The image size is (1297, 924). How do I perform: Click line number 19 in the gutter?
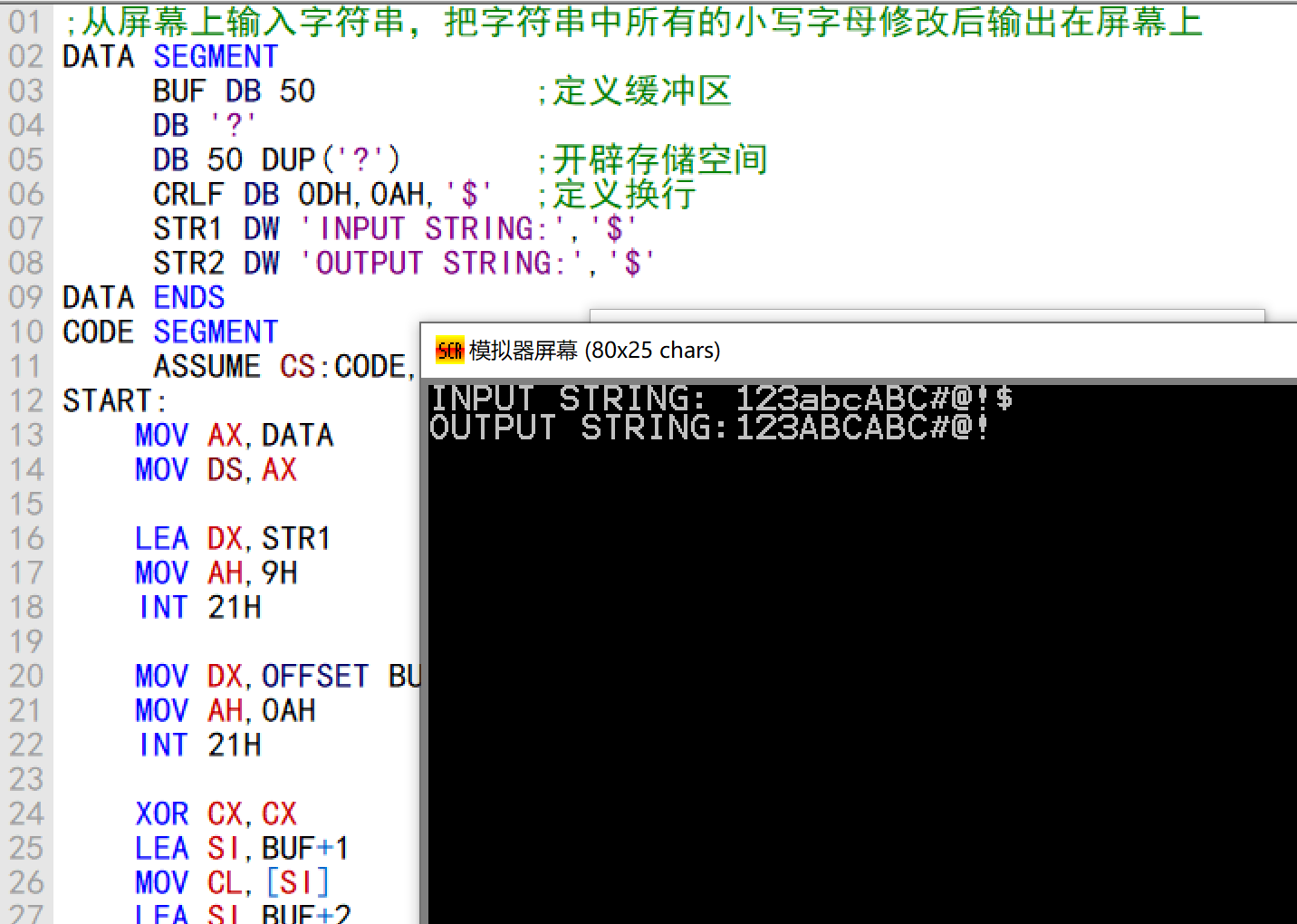(26, 642)
